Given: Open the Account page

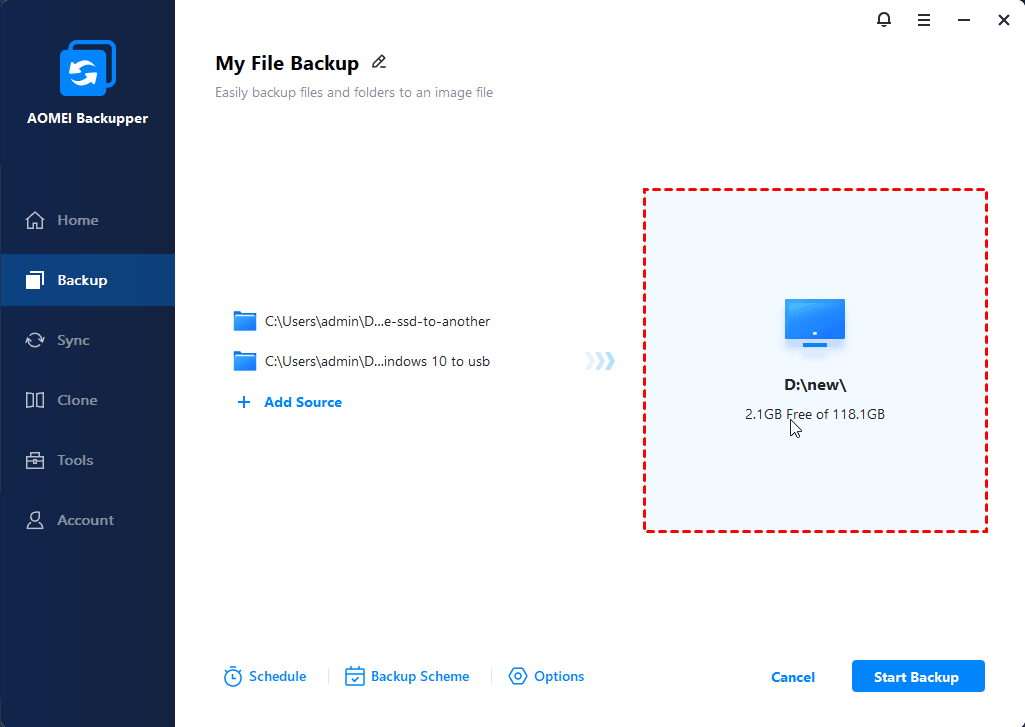Looking at the screenshot, I should 85,520.
